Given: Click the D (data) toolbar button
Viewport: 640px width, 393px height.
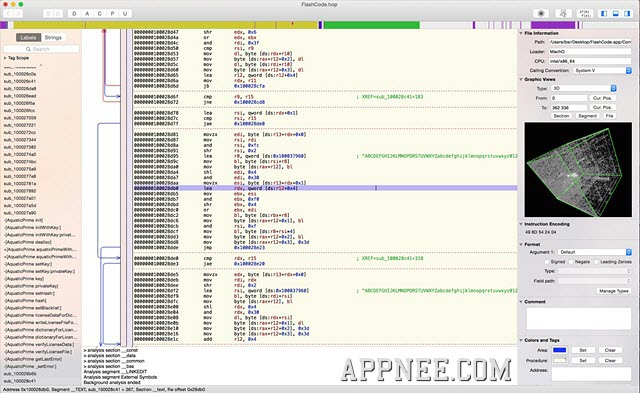Looking at the screenshot, I should 74,13.
